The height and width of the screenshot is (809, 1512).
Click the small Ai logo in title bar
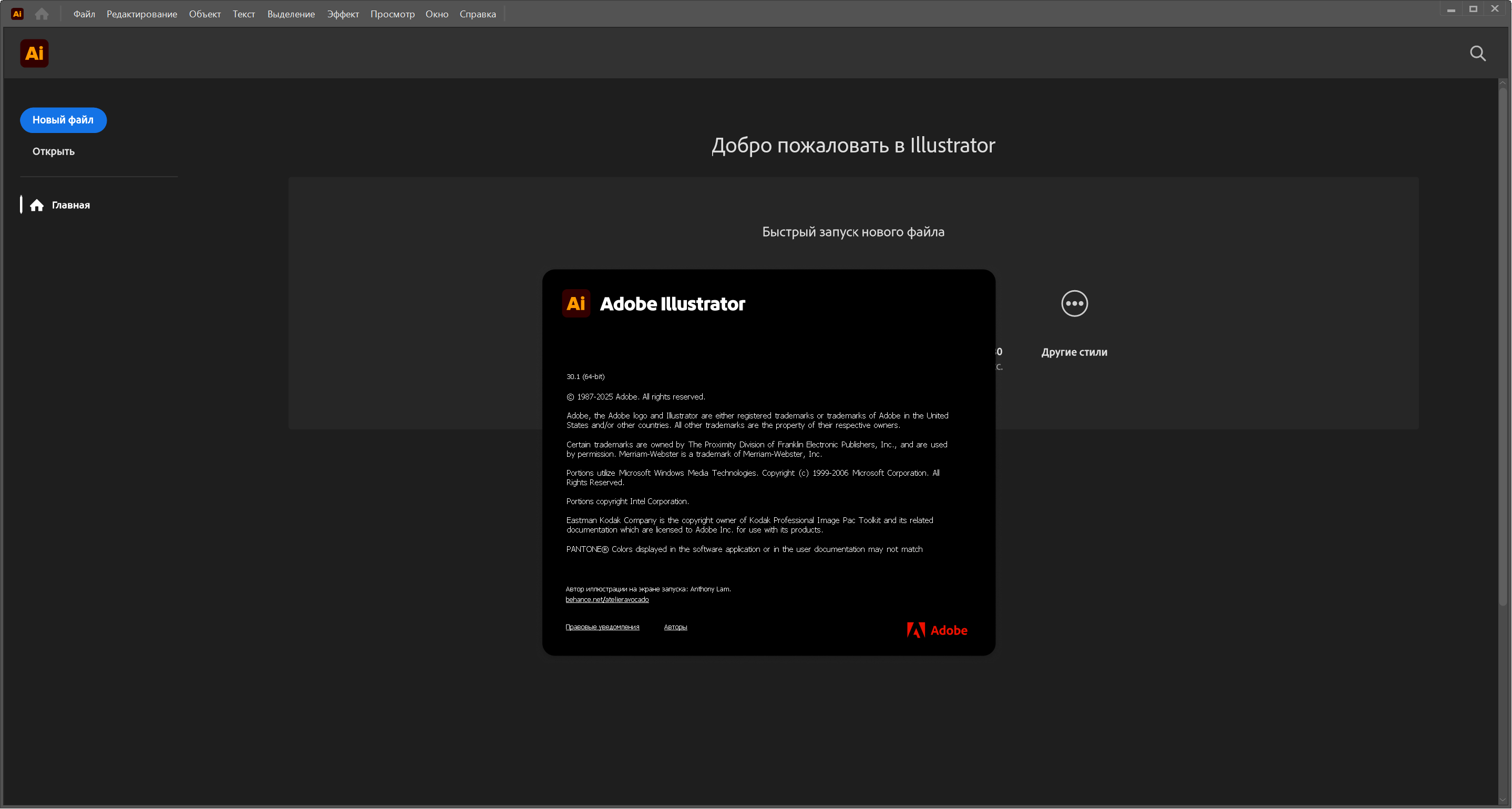coord(18,14)
